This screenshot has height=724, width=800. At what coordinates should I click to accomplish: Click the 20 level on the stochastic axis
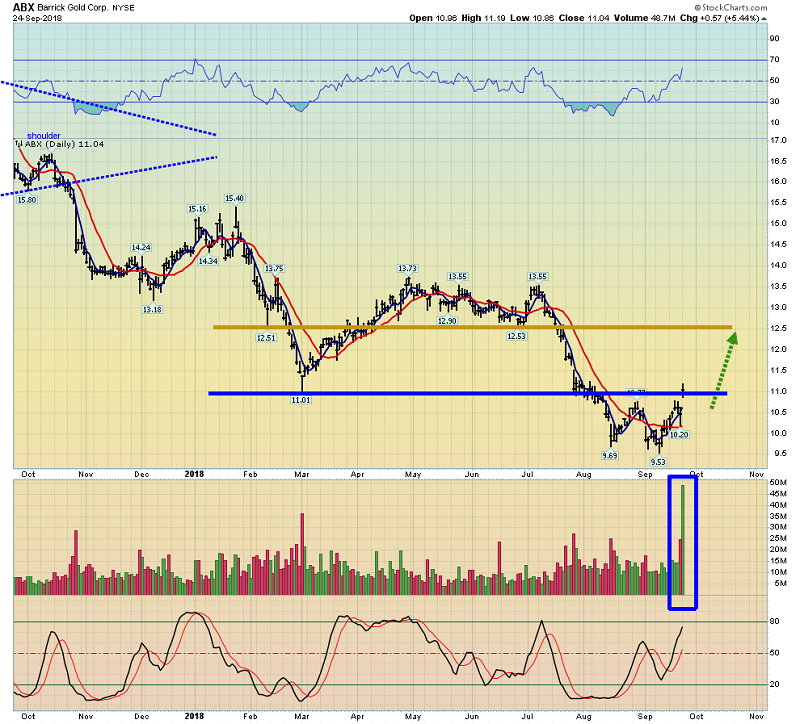click(774, 684)
